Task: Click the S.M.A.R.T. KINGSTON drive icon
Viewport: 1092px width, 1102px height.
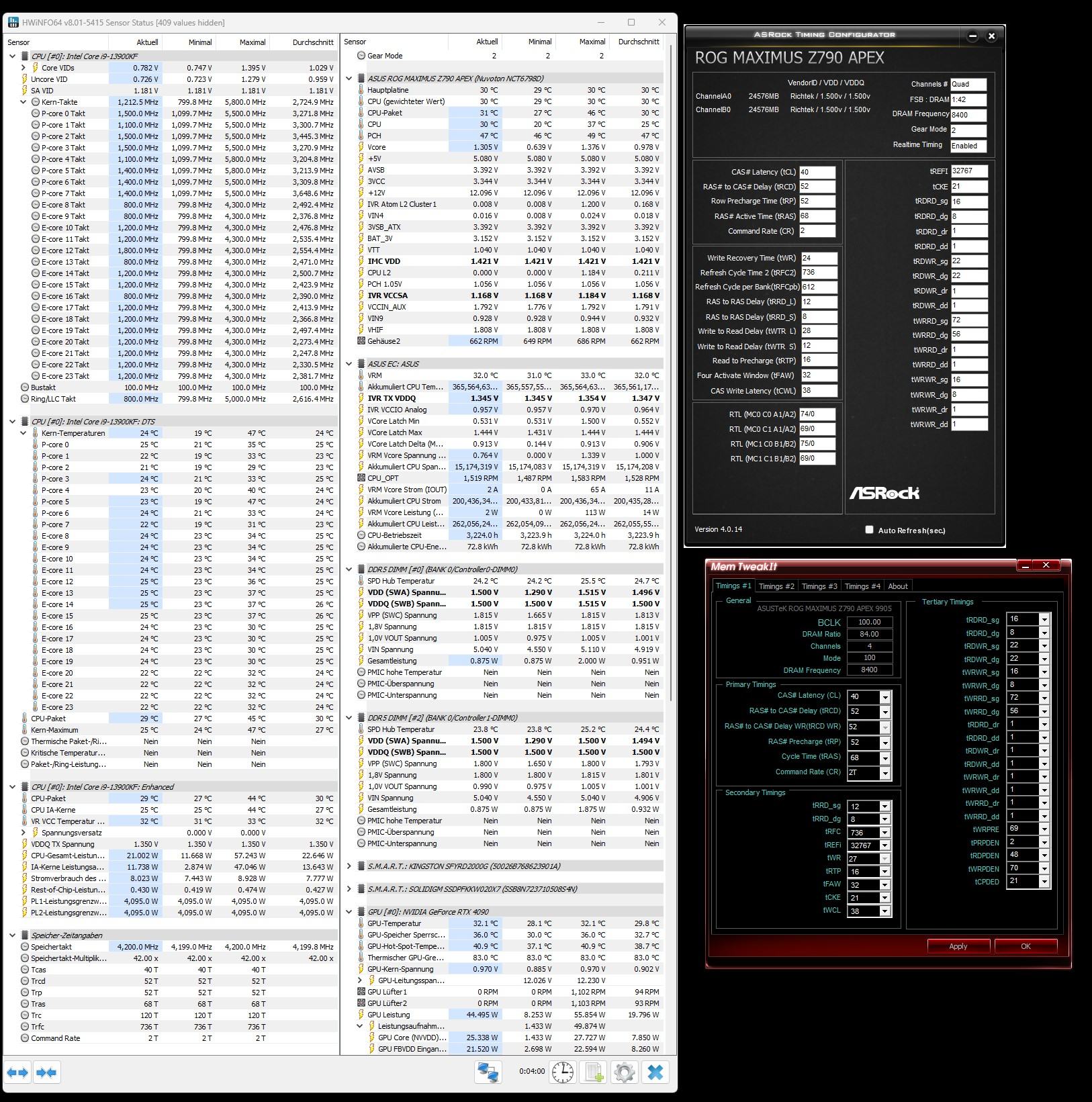Action: [x=361, y=866]
